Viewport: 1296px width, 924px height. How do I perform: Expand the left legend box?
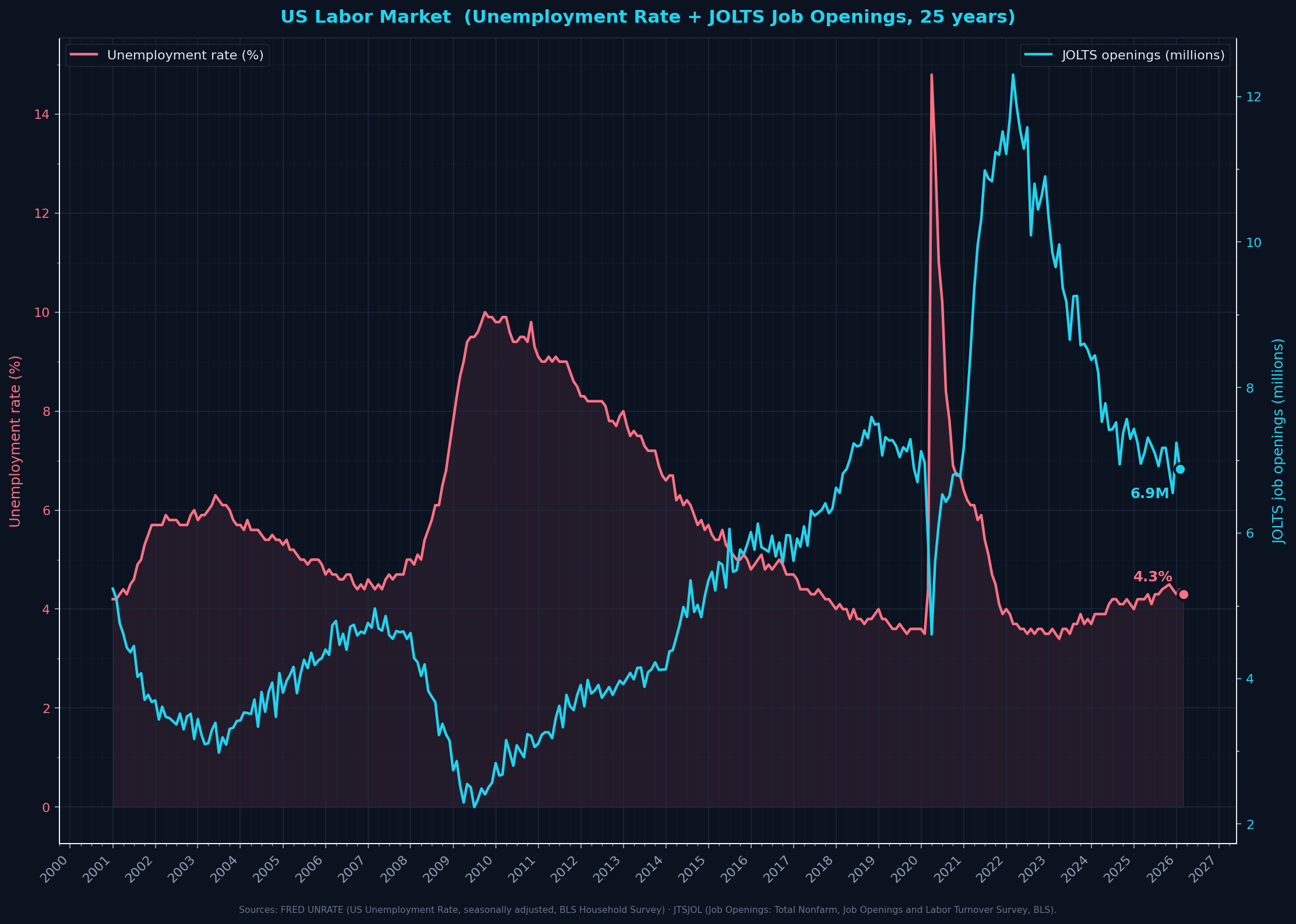168,55
